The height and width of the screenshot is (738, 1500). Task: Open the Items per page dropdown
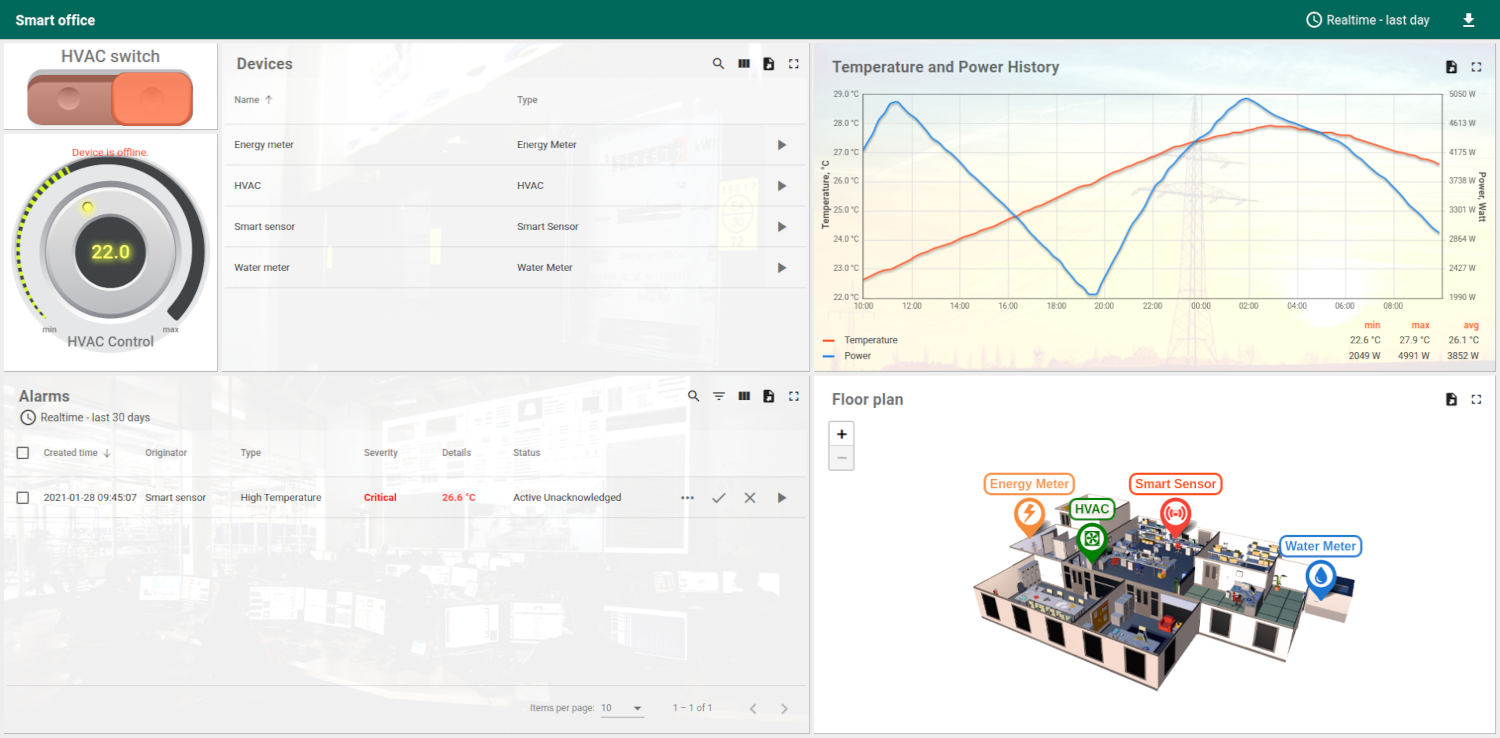coord(622,708)
